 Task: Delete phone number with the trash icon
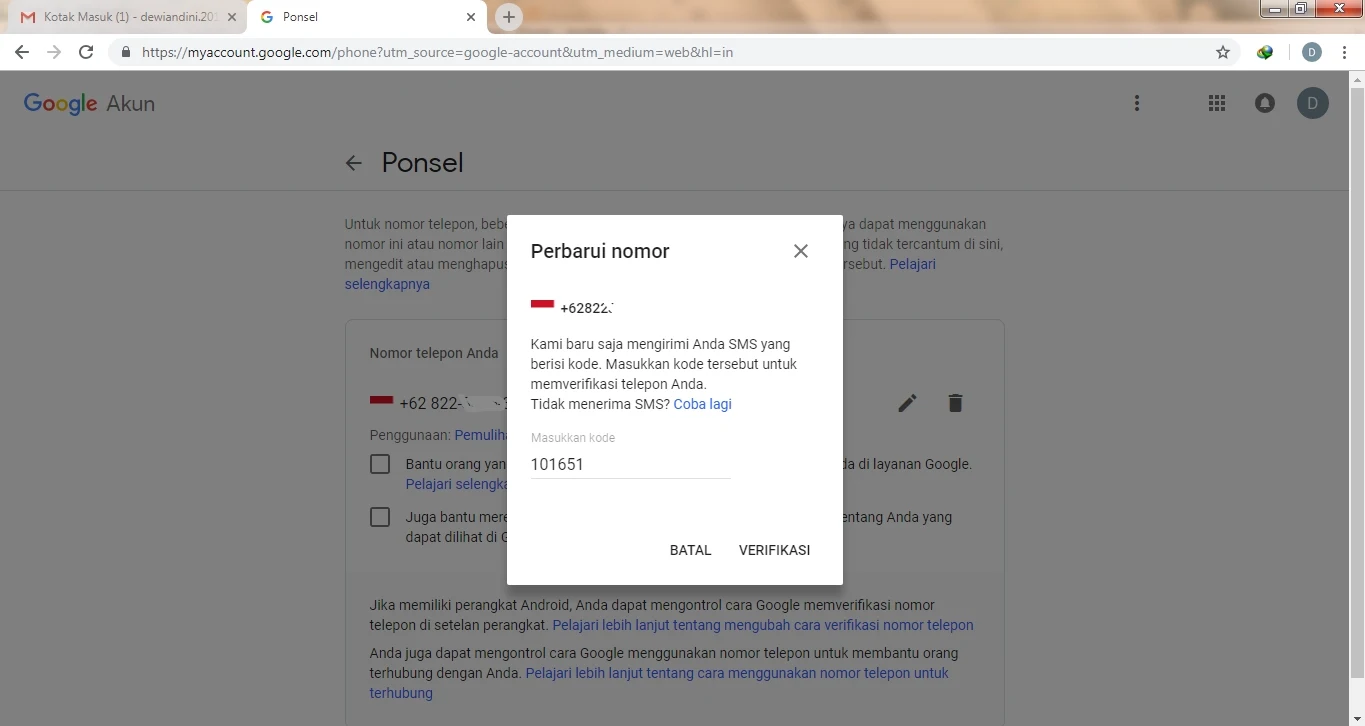pyautogui.click(x=955, y=403)
